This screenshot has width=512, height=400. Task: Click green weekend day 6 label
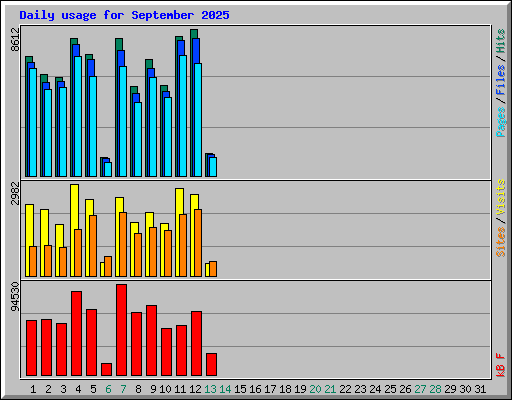(108, 389)
